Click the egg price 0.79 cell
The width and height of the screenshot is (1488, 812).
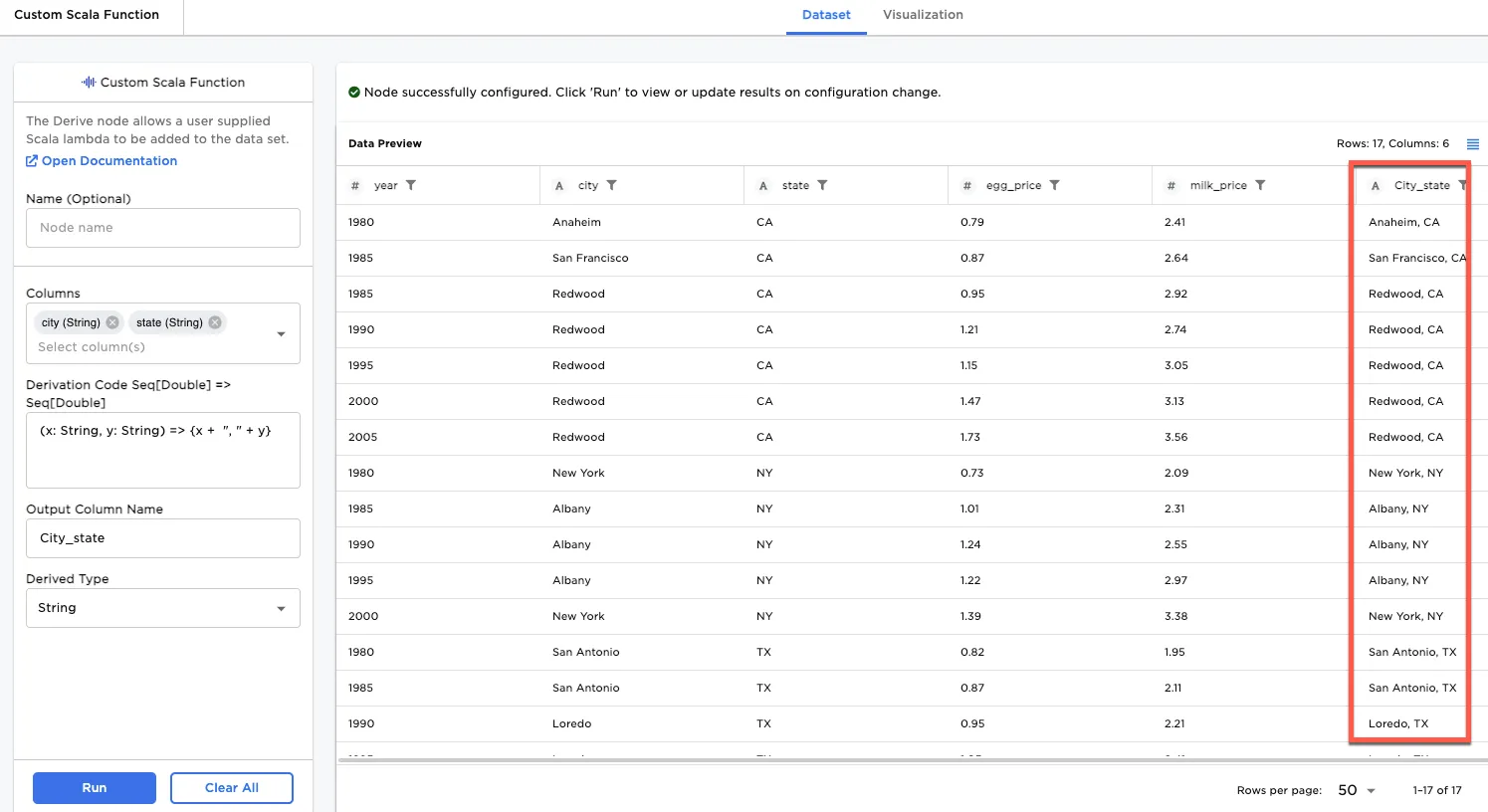coord(972,222)
